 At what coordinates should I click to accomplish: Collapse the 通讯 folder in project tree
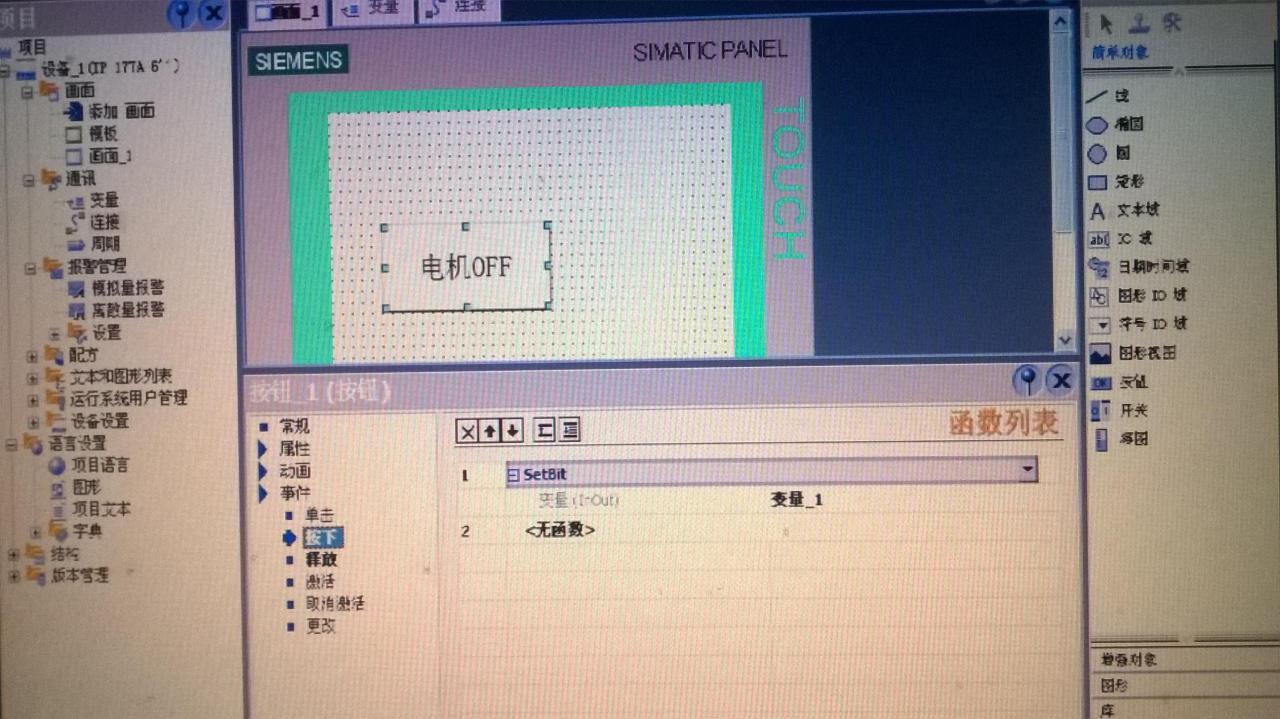pyautogui.click(x=27, y=181)
